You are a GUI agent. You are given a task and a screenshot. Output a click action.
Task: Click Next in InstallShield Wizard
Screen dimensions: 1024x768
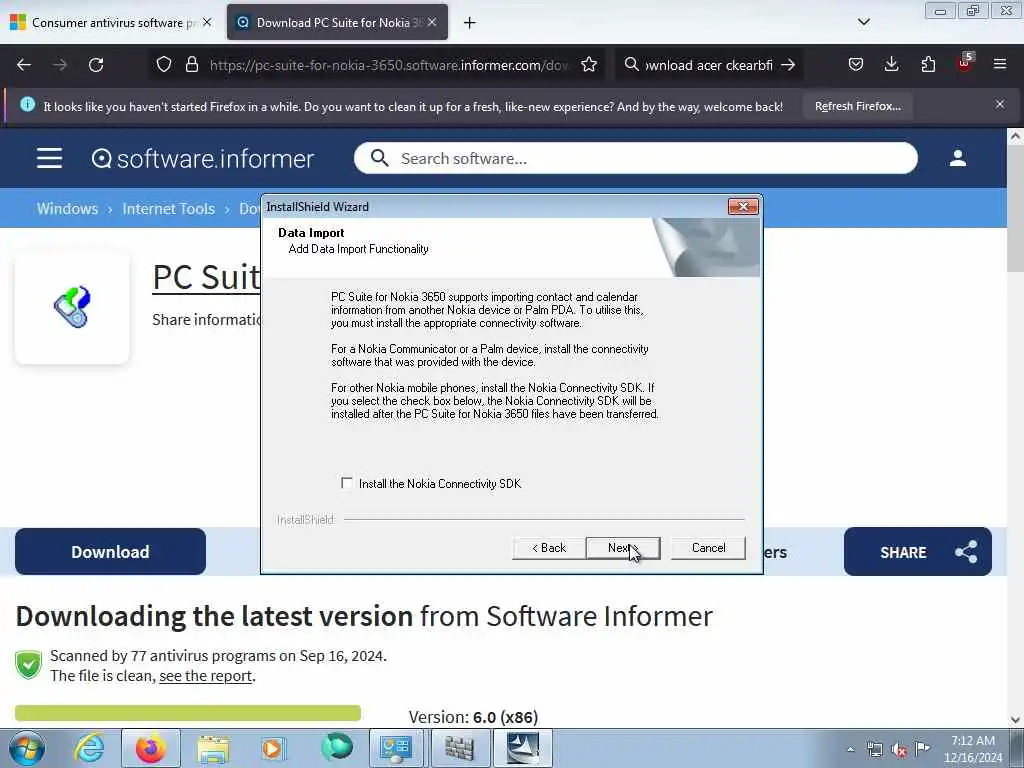tap(623, 548)
